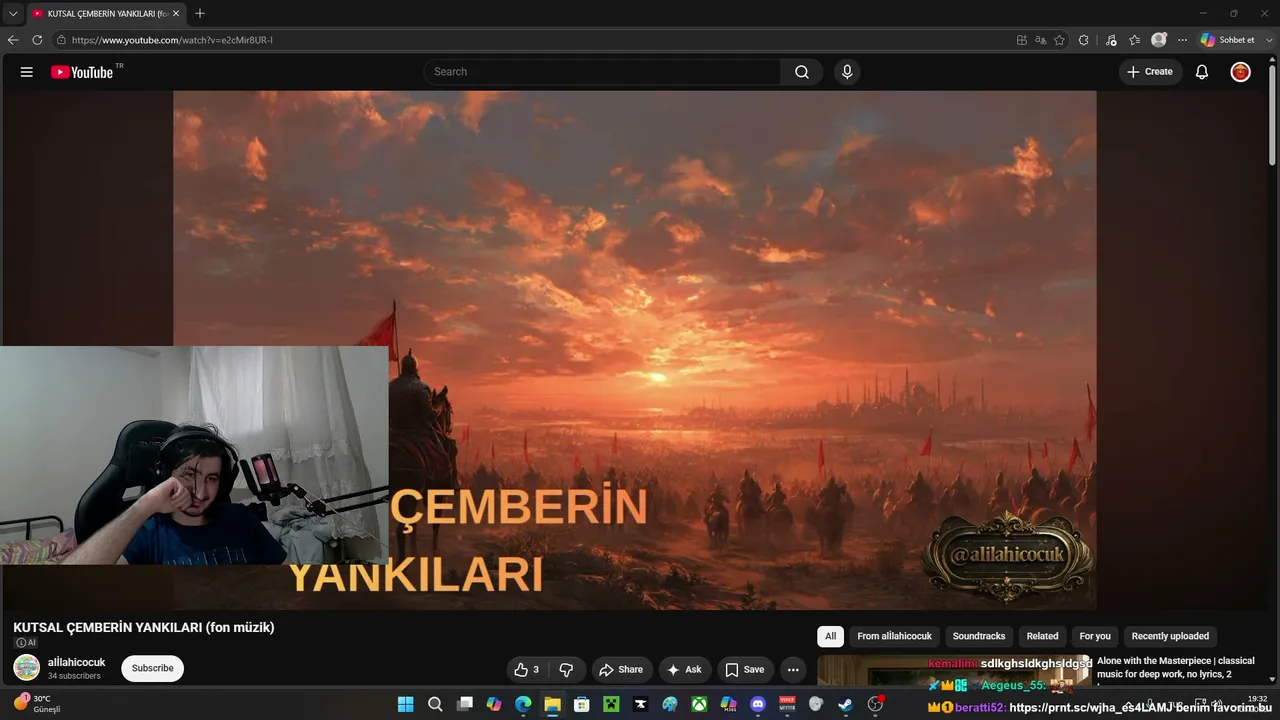Go to the YouTube home logo

(x=82, y=72)
